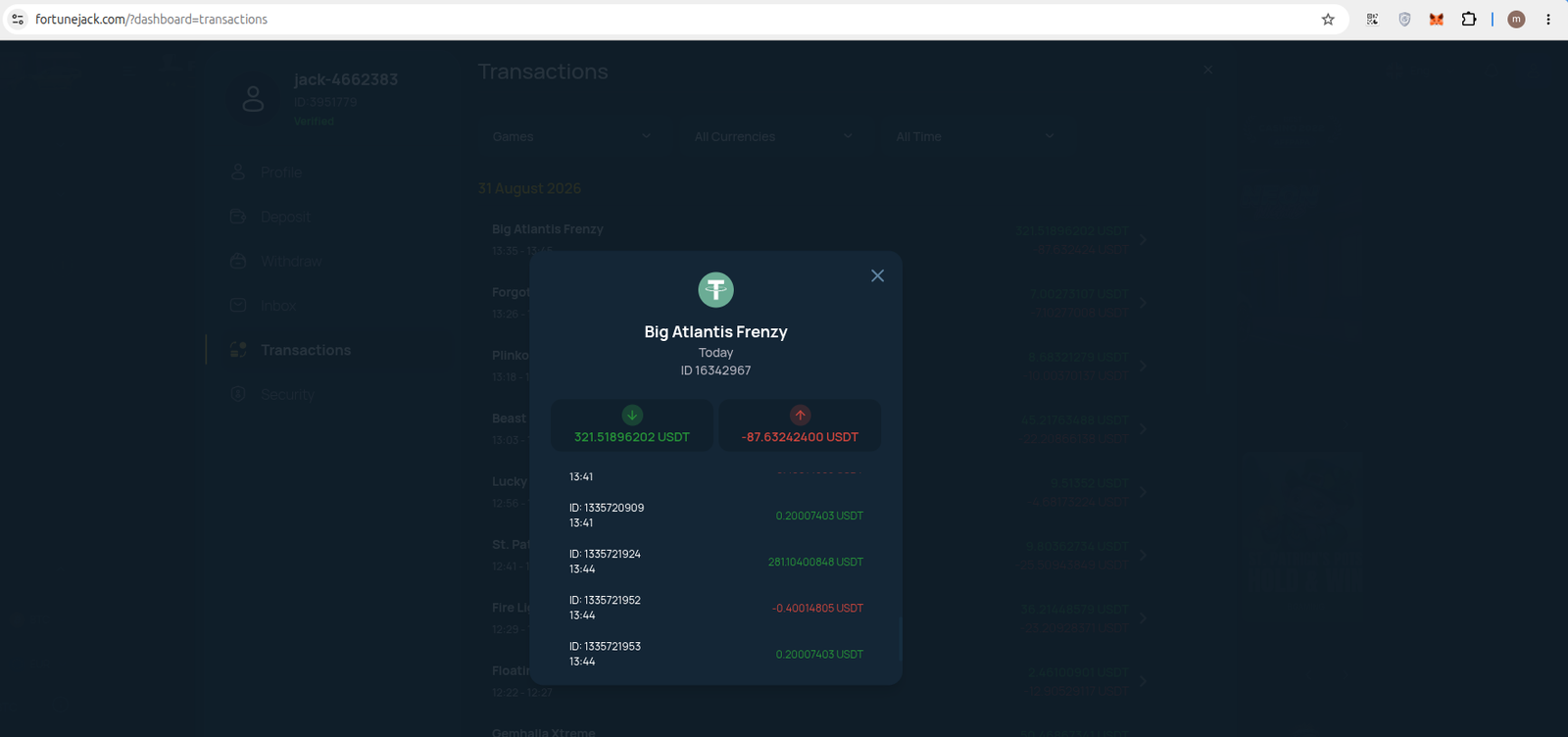Click the 281.10400848 USDT amount
Viewport: 1568px width, 737px height.
point(815,562)
